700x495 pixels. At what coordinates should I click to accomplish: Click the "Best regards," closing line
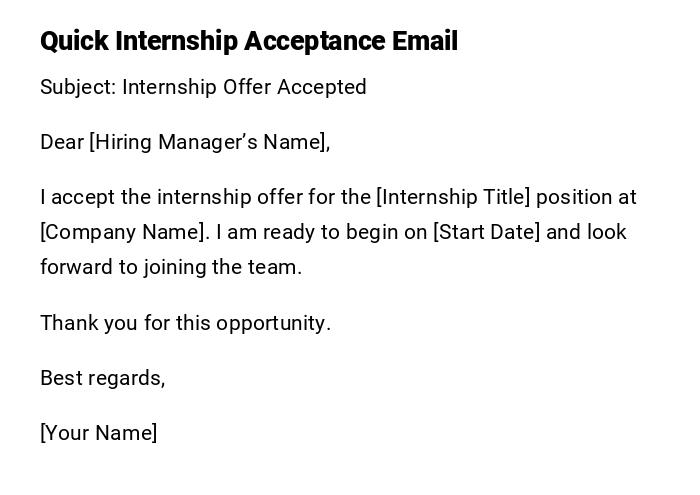[102, 378]
